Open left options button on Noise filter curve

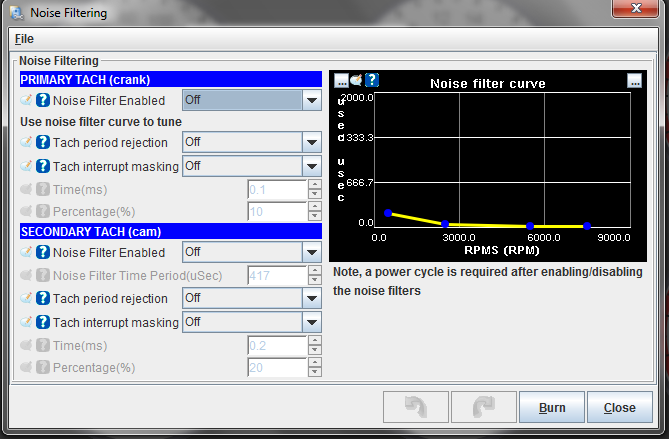pyautogui.click(x=341, y=80)
